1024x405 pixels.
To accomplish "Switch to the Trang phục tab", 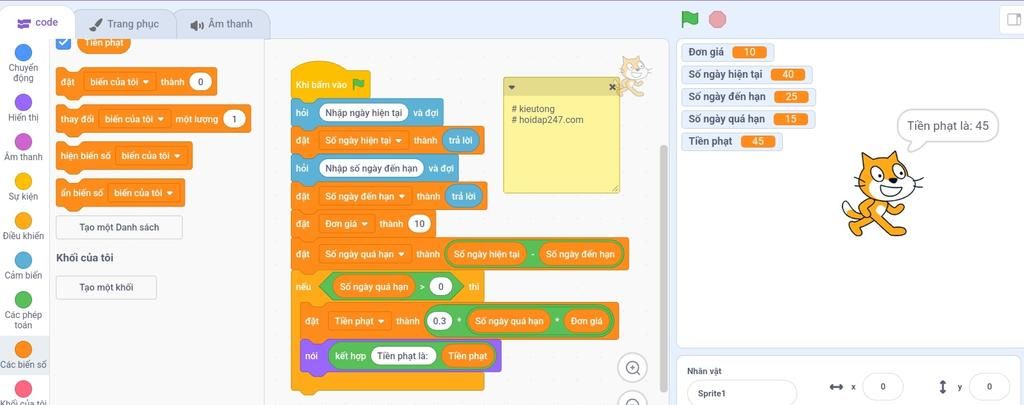I will point(124,24).
